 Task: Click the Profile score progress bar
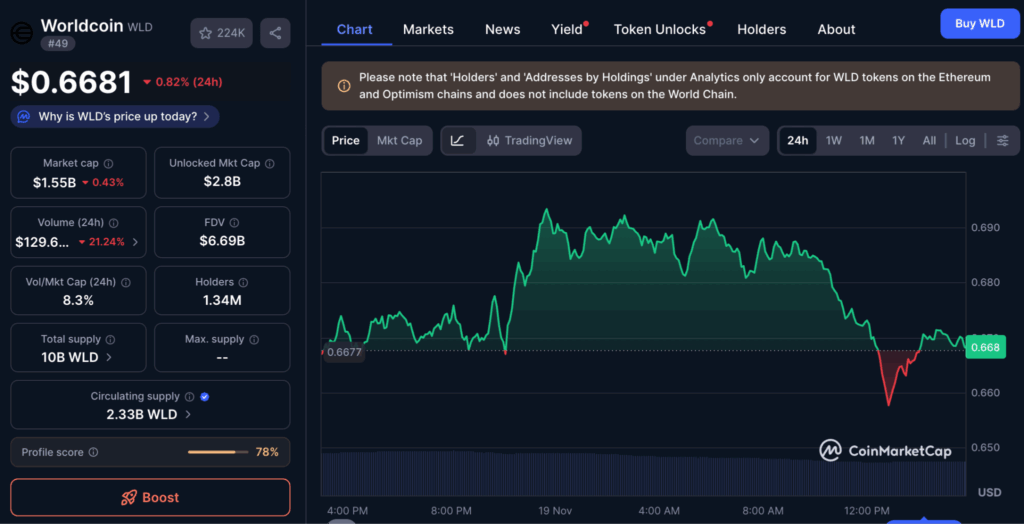point(217,453)
